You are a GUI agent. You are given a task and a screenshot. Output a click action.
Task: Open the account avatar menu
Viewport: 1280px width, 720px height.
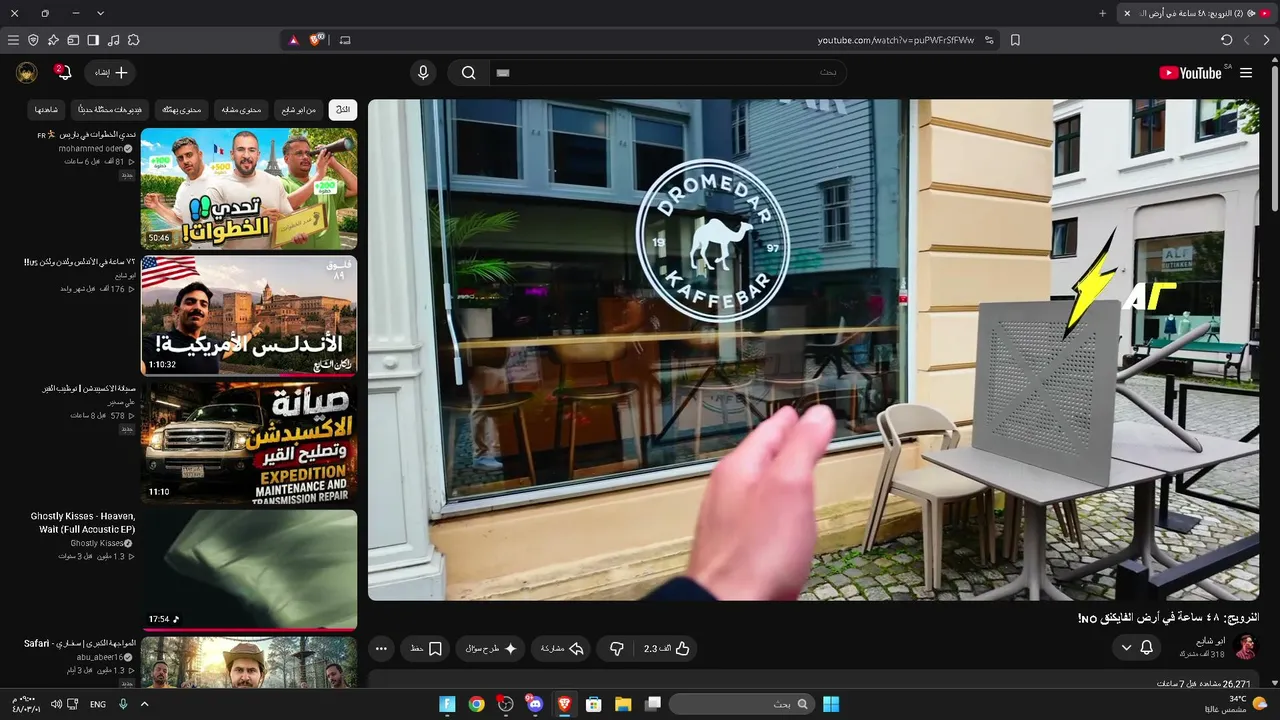pyautogui.click(x=27, y=73)
